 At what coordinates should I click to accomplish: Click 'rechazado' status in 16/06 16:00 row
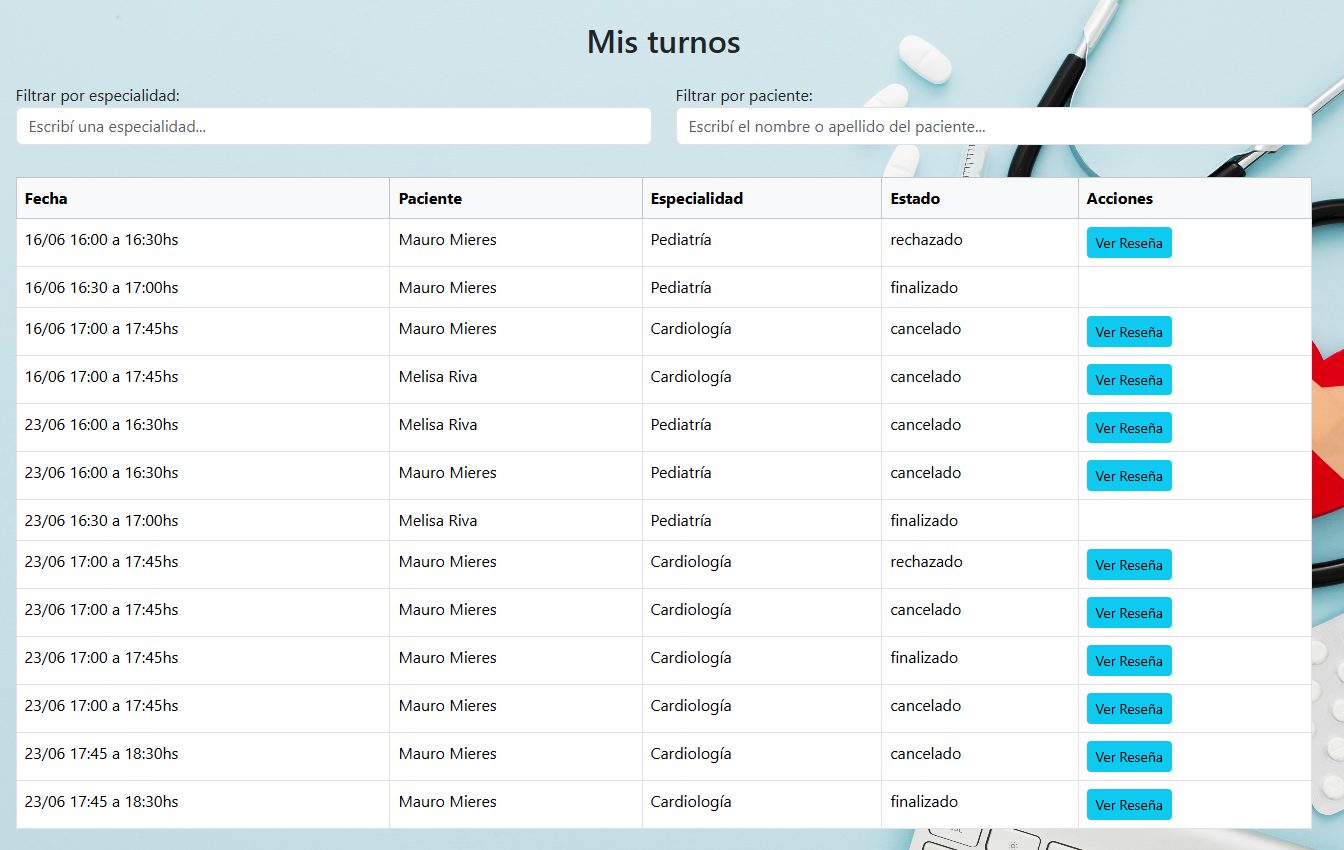[927, 240]
